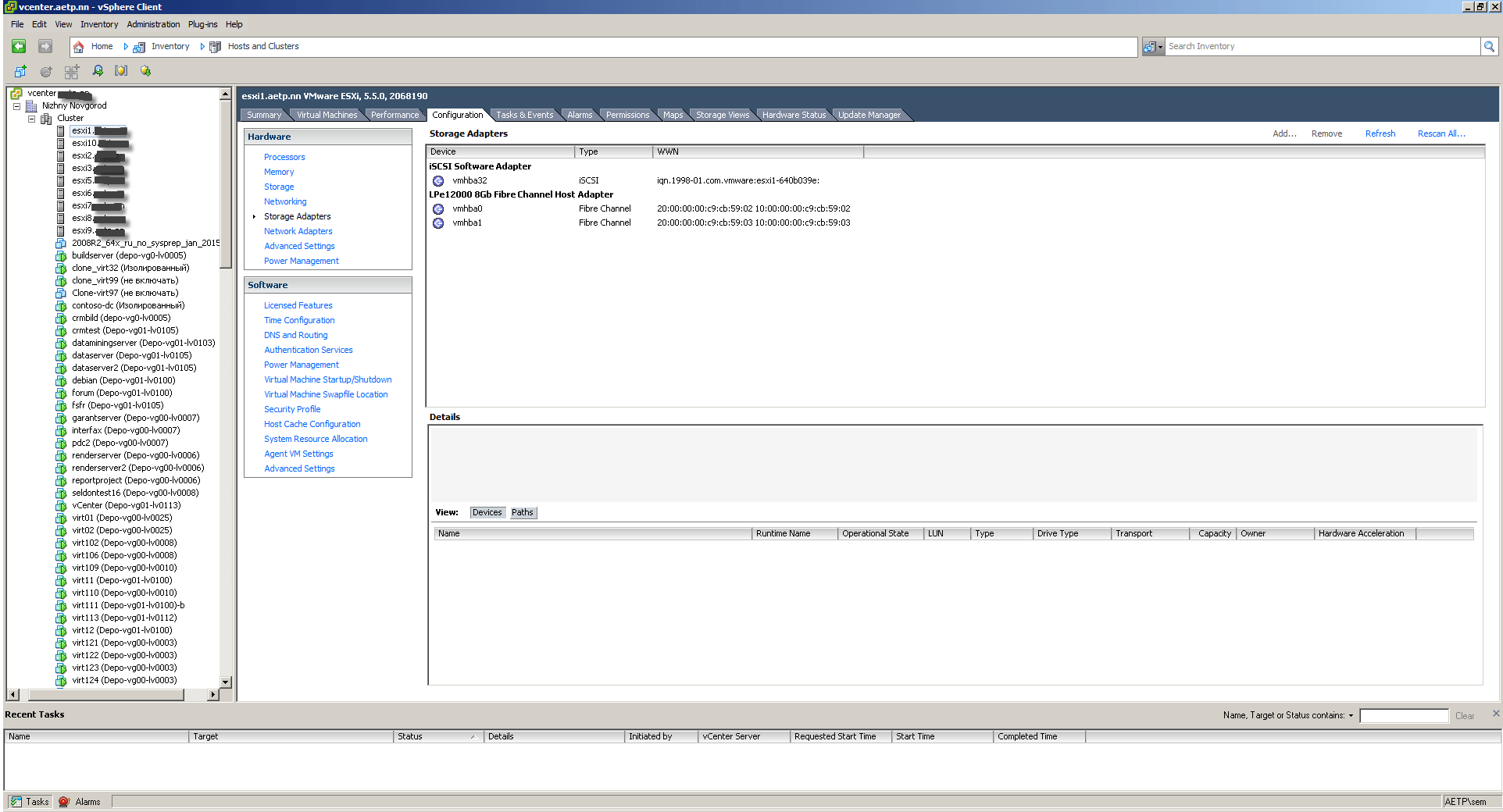Click the buildserver VM icon in tree

coord(61,256)
